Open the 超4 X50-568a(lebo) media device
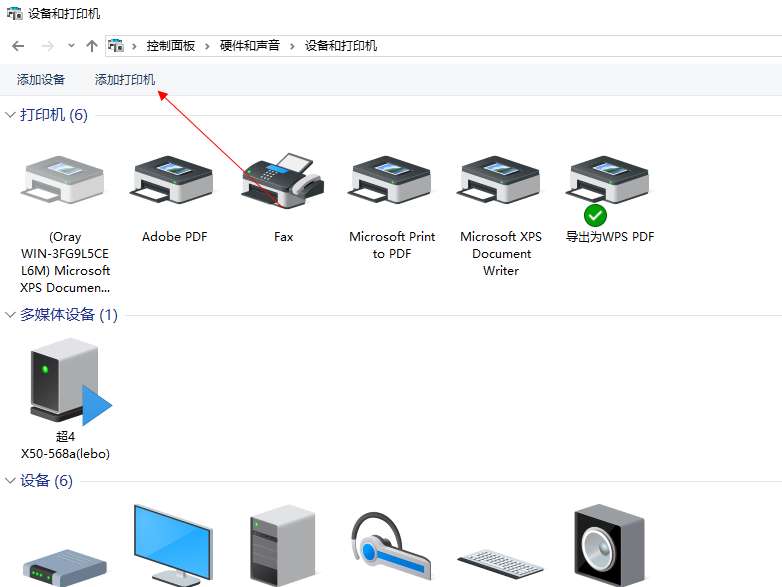The height and width of the screenshot is (587, 782). click(x=66, y=380)
